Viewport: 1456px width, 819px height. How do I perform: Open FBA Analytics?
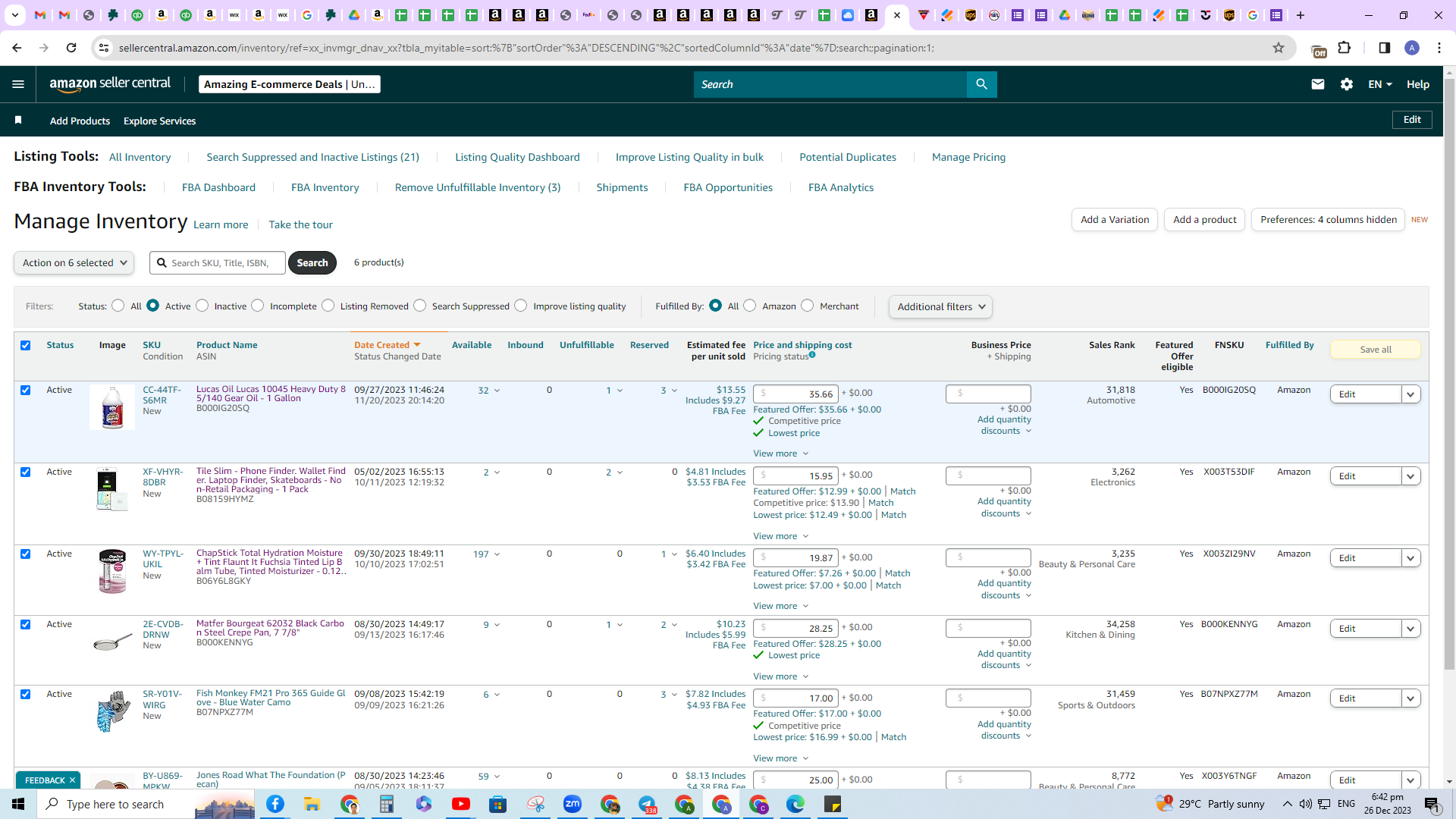point(841,187)
